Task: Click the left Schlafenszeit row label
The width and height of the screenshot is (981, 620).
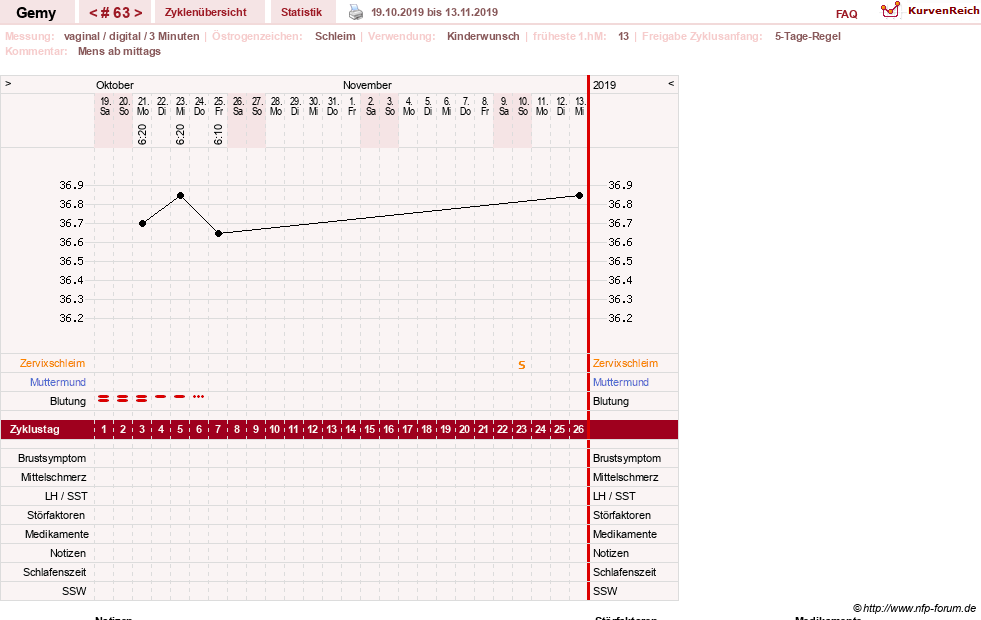Action: [x=54, y=572]
